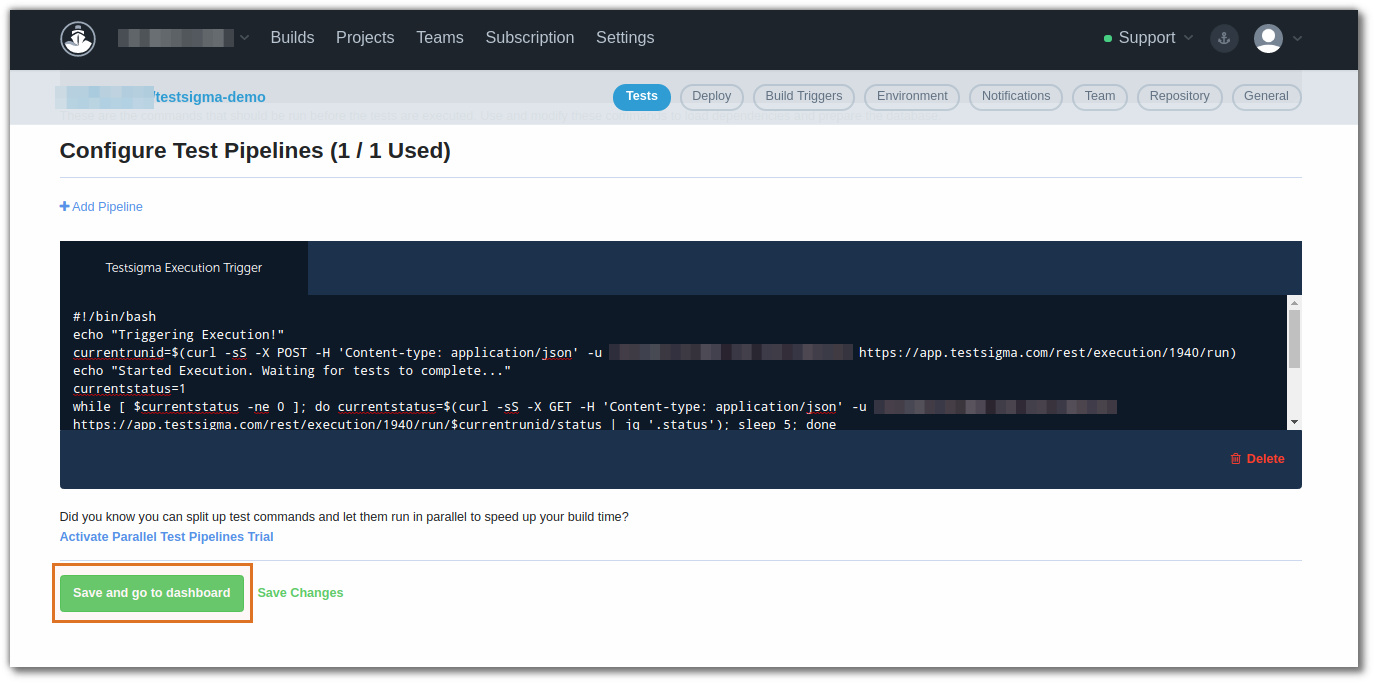Viewport: 1374px width, 683px height.
Task: Click Save and go to dashboard
Action: (x=151, y=592)
